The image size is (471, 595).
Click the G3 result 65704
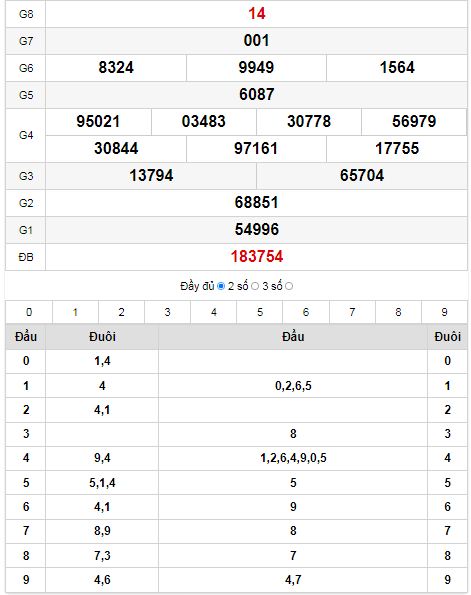tap(362, 175)
